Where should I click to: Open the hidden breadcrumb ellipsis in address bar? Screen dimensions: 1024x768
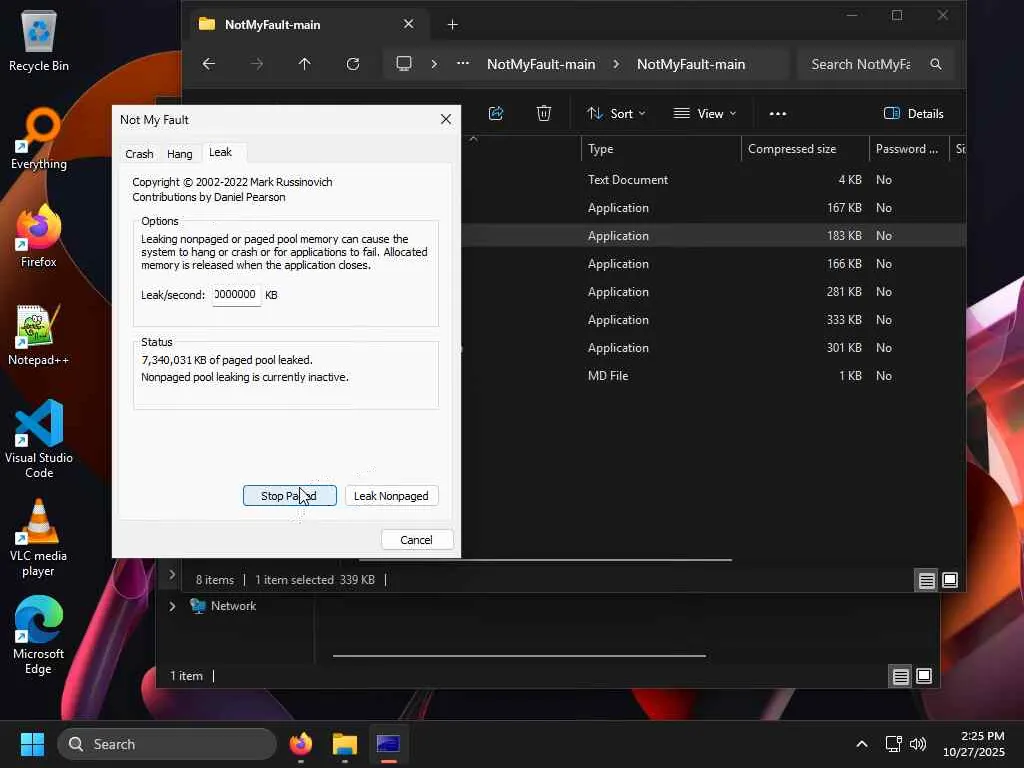point(463,63)
